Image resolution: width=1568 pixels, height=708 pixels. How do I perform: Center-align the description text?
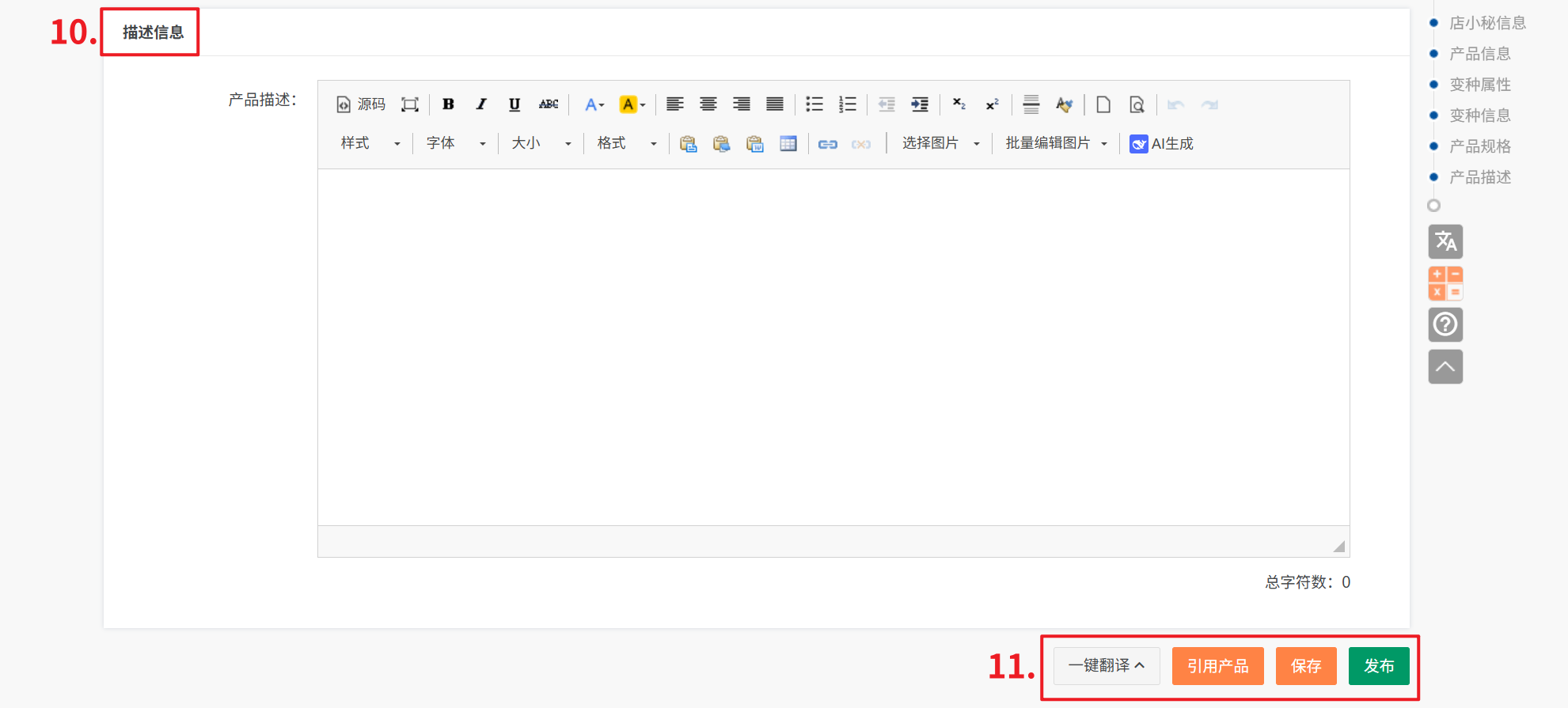(708, 104)
